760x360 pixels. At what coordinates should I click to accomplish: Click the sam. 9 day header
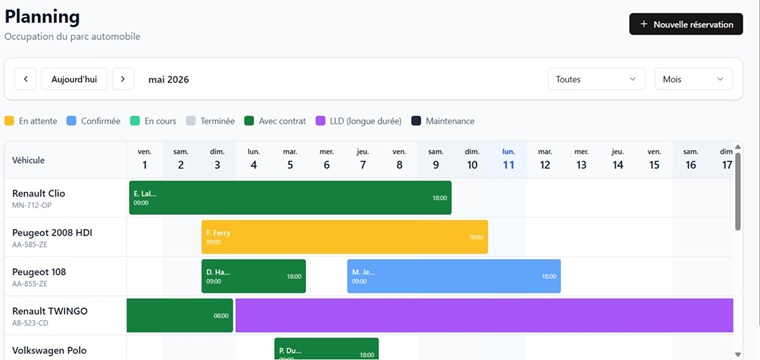436,159
